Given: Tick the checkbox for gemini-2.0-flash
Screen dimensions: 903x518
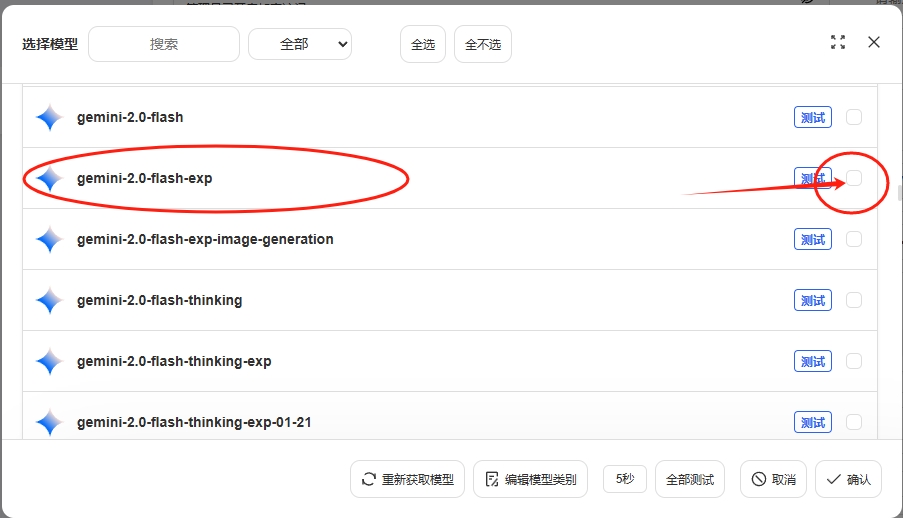Looking at the screenshot, I should pos(854,117).
